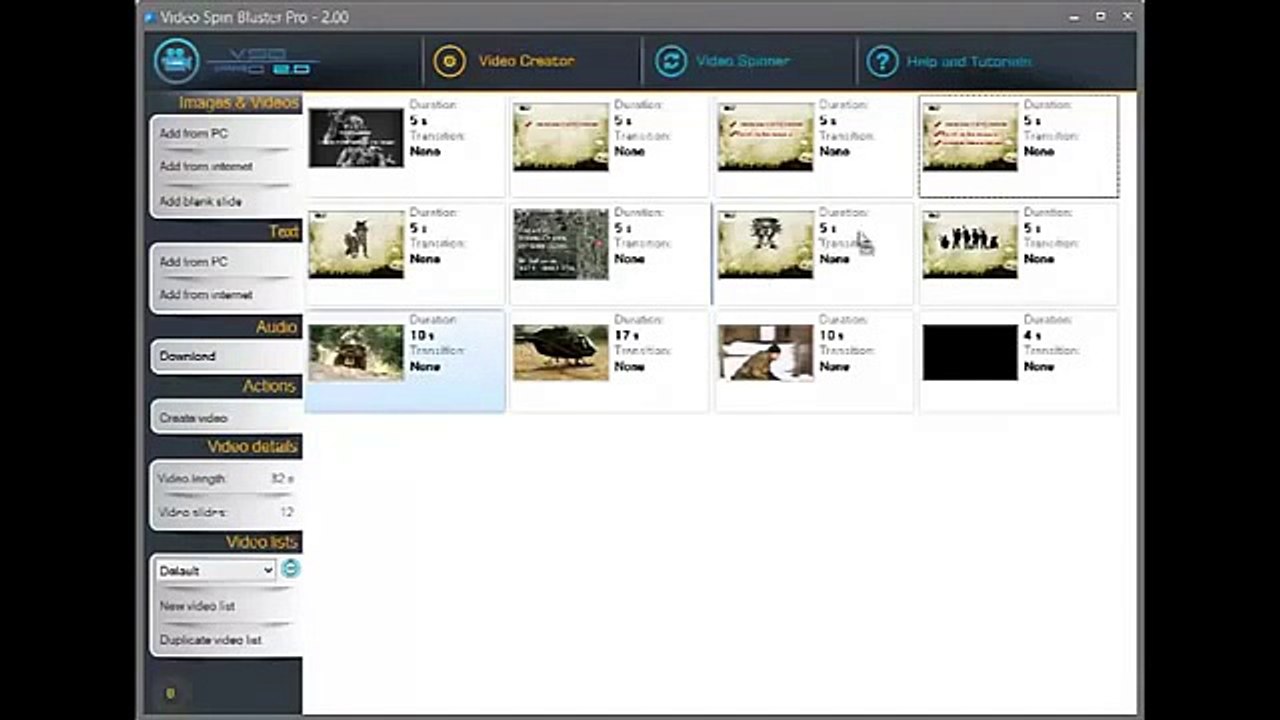Click the Video Spinner refresh icon
Image resolution: width=1280 pixels, height=720 pixels.
(x=671, y=61)
